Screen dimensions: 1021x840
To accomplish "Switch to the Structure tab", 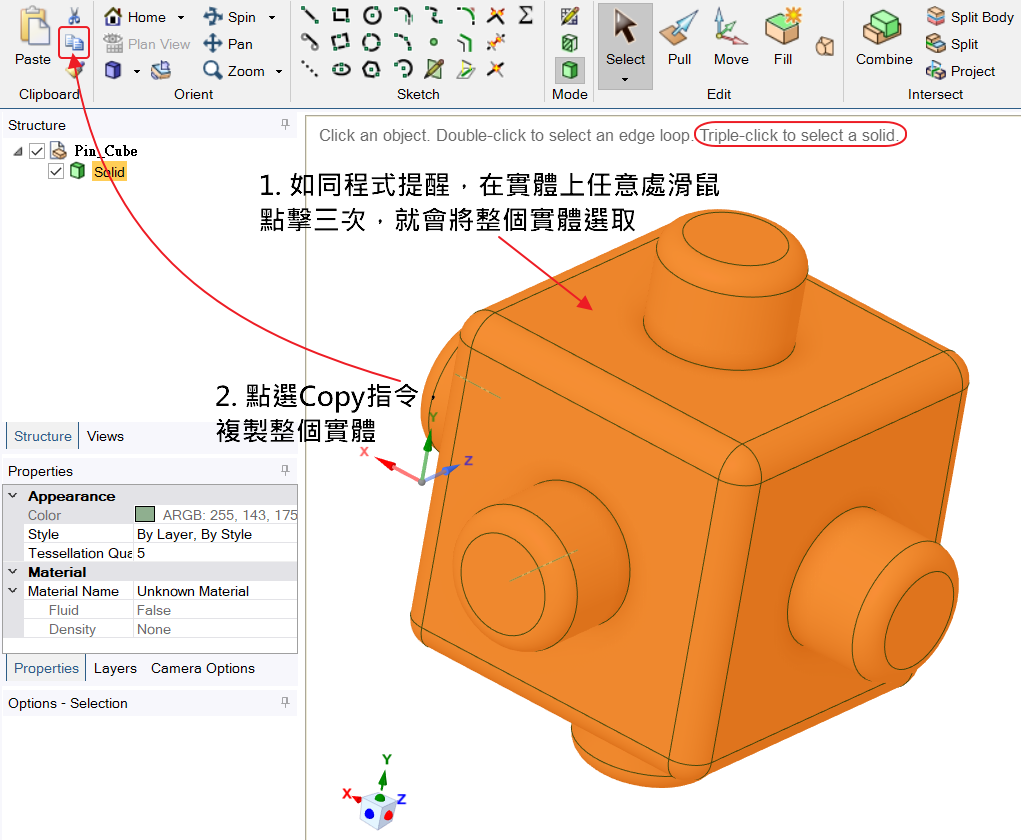I will pos(43,436).
